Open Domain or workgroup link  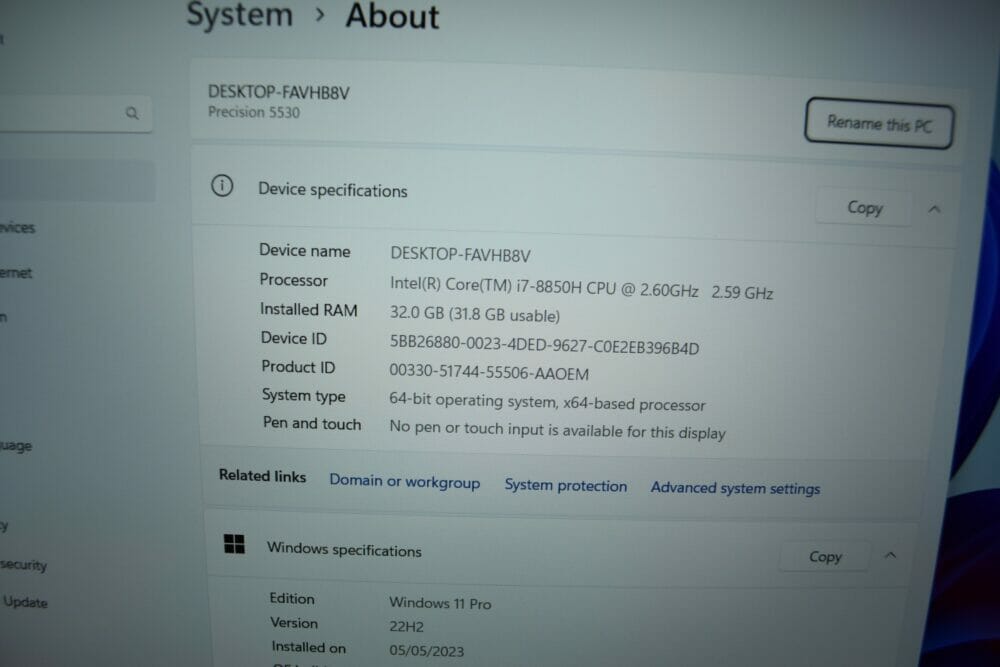point(404,481)
